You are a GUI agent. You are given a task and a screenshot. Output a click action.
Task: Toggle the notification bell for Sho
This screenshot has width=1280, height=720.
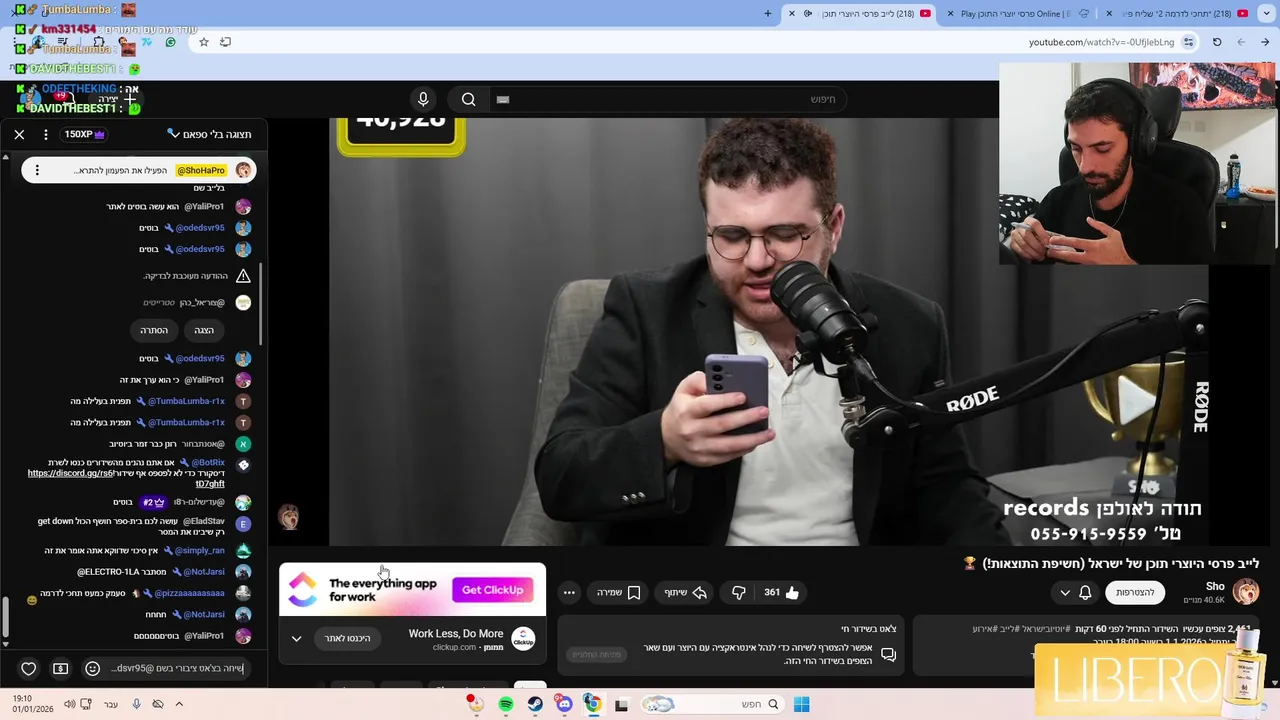[1085, 592]
